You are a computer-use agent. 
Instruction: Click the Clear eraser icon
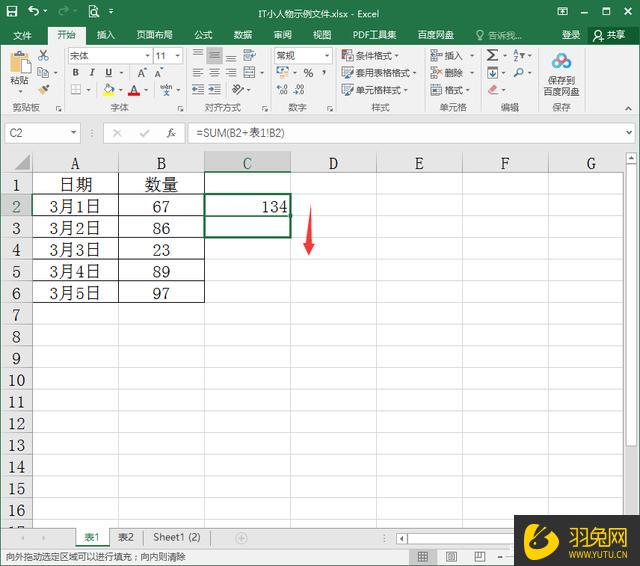point(493,89)
